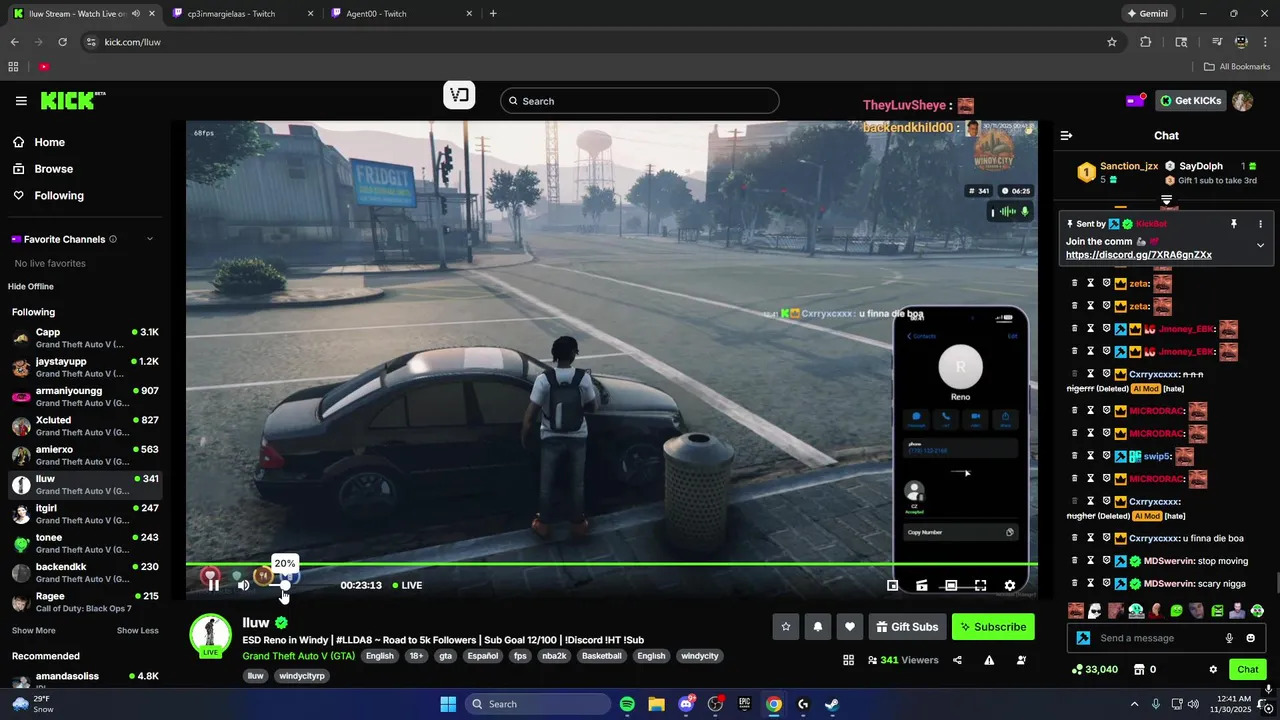
Task: Open pinned message three-dot menu
Action: pyautogui.click(x=1260, y=224)
